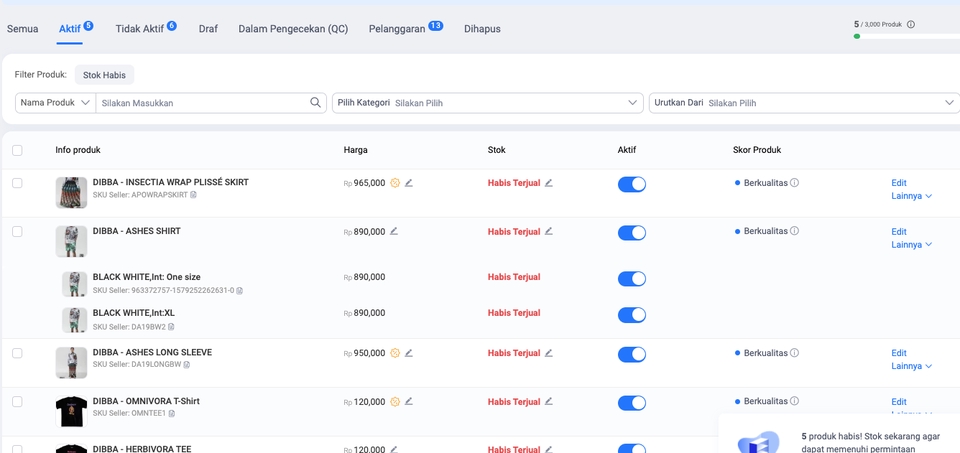Viewport: 960px width, 453px height.
Task: Edit price pencil for ASHES LONG SLEEVE
Action: (x=409, y=353)
